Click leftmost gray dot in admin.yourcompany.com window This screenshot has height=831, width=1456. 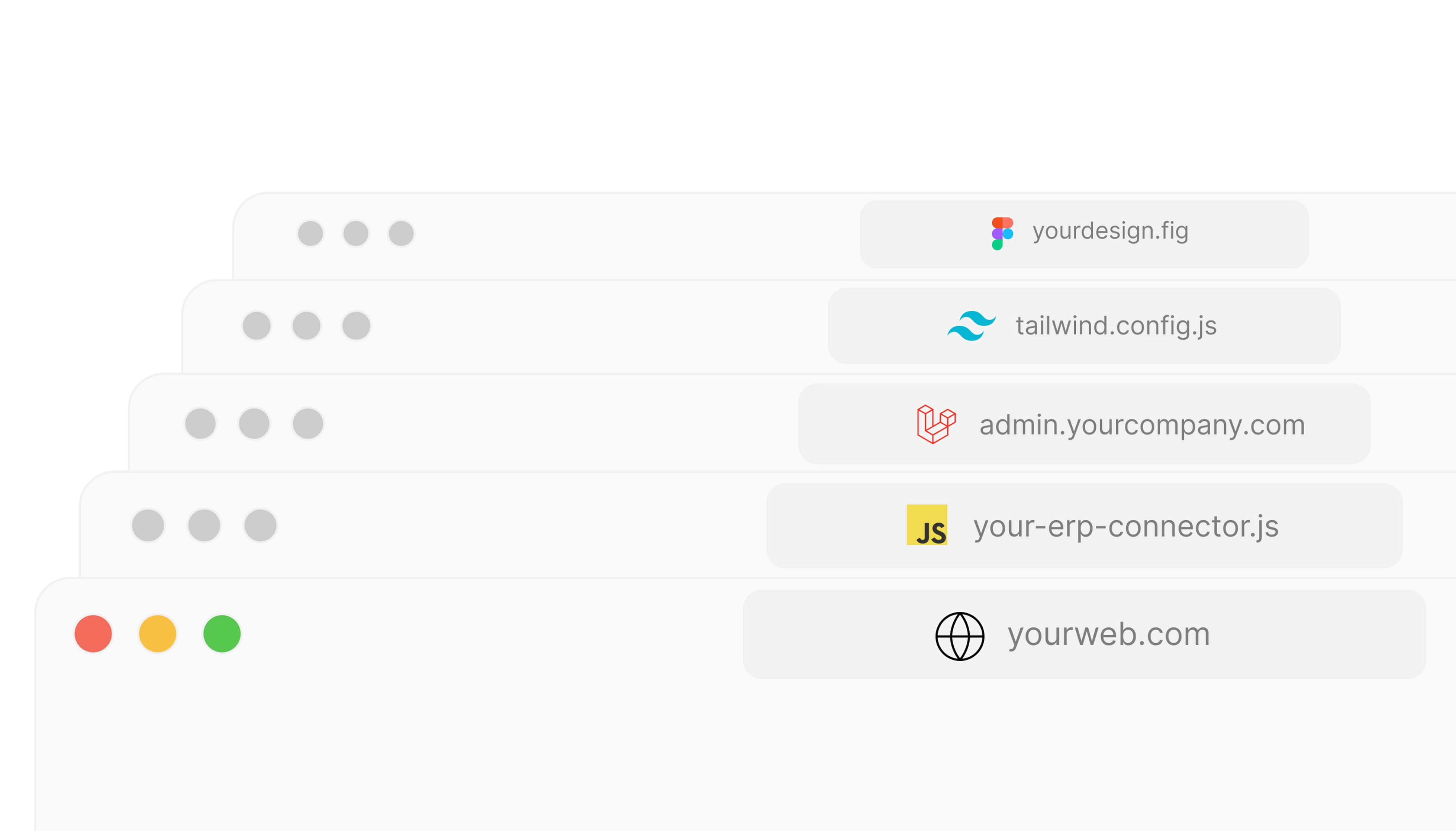point(200,424)
